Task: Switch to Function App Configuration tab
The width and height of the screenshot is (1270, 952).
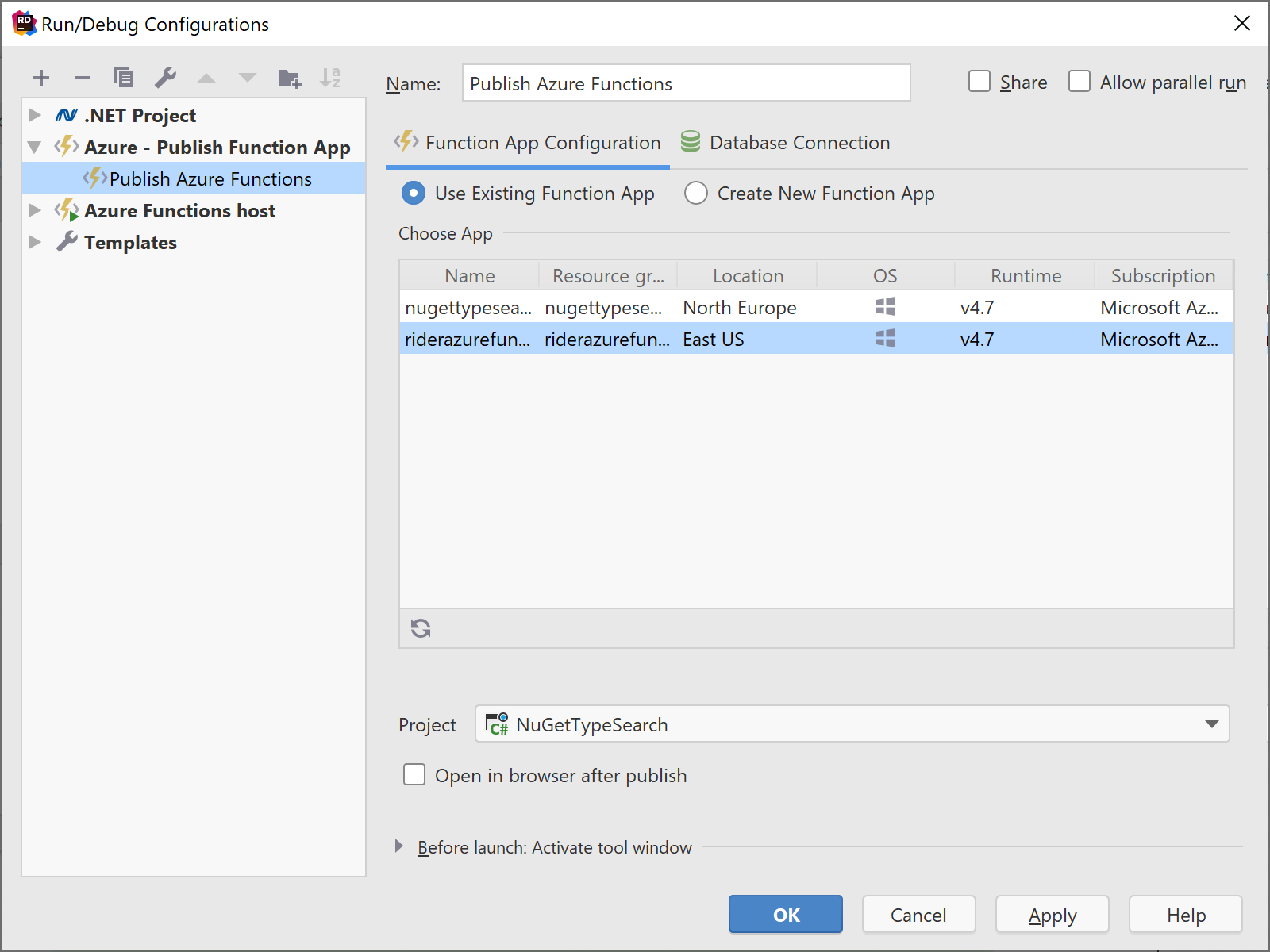Action: [528, 143]
